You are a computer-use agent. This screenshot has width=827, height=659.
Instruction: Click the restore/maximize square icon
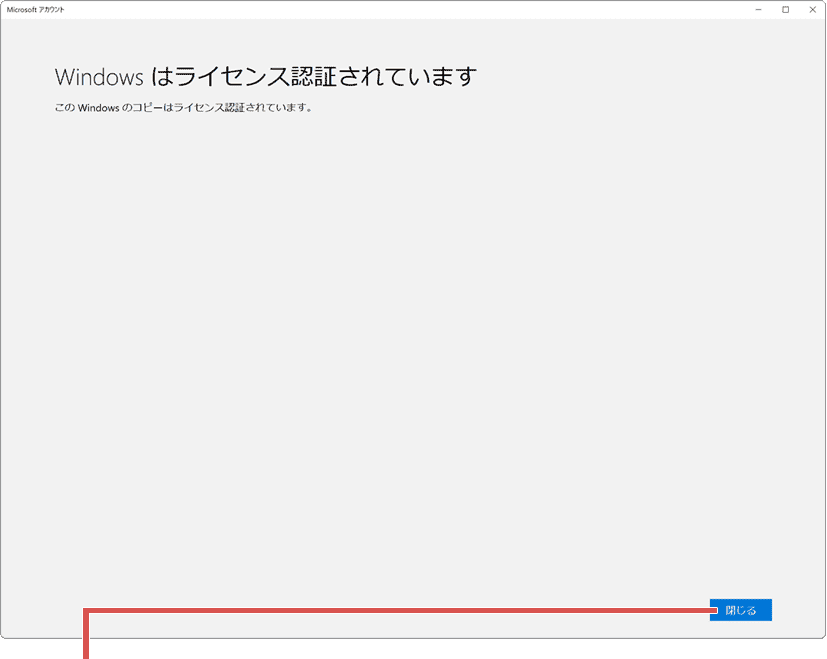coord(787,9)
